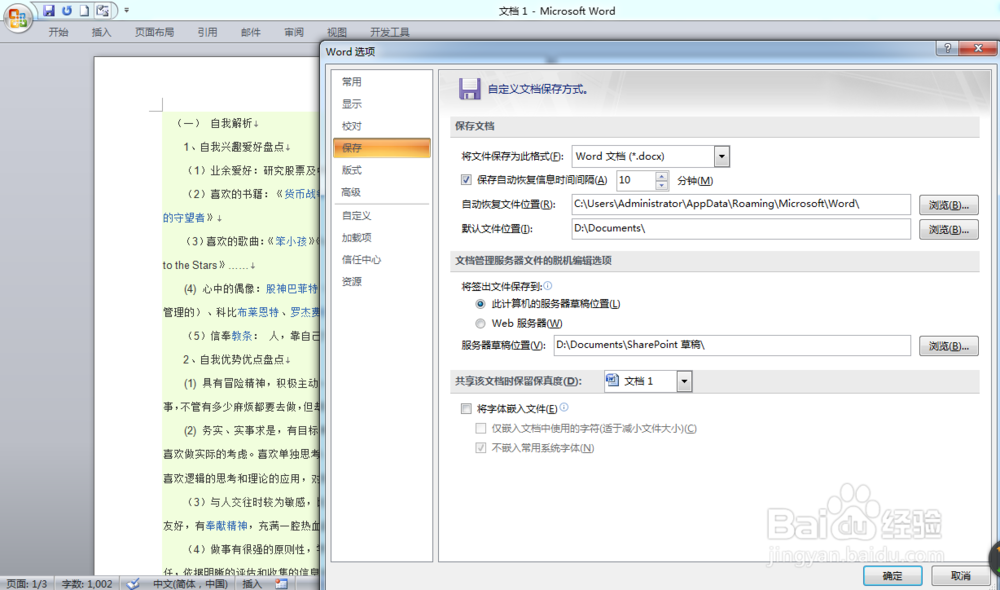1000x590 pixels.
Task: Open the Office button menu
Action: click(17, 17)
